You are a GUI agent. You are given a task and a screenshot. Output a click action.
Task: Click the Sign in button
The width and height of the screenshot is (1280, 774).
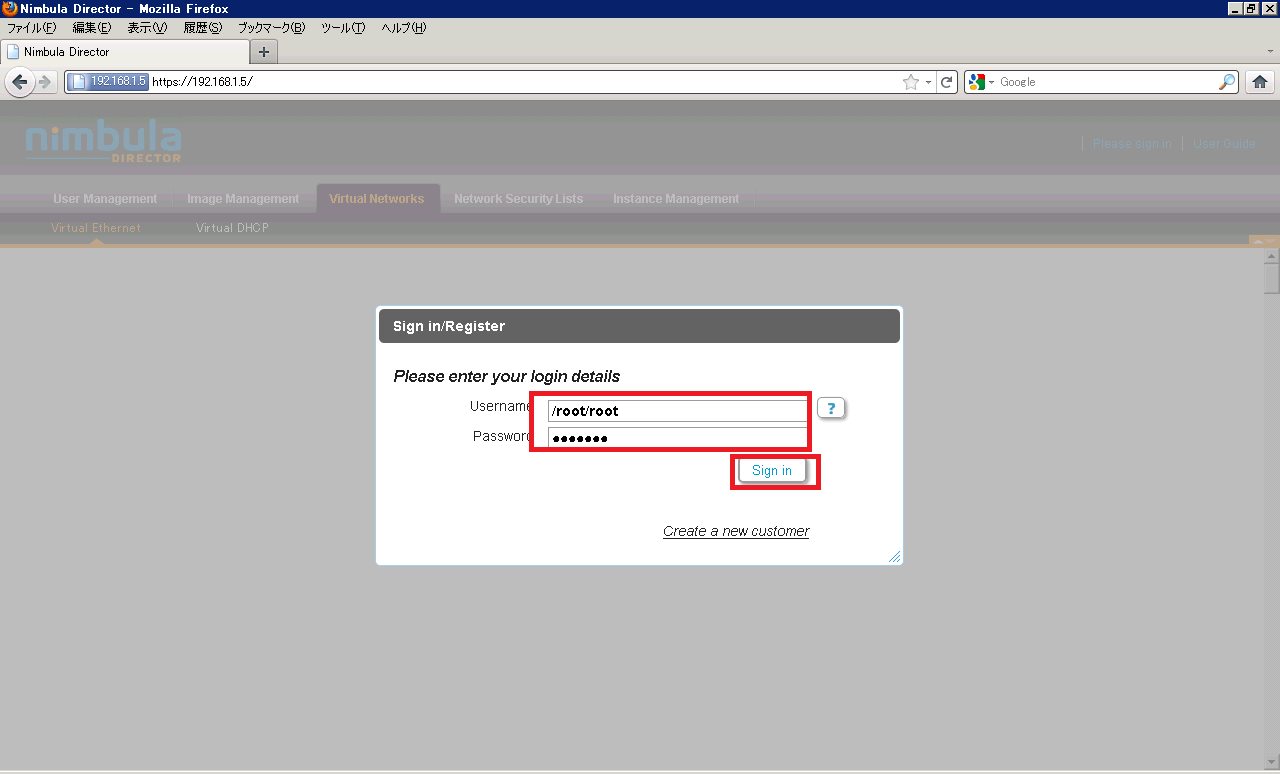(x=772, y=471)
